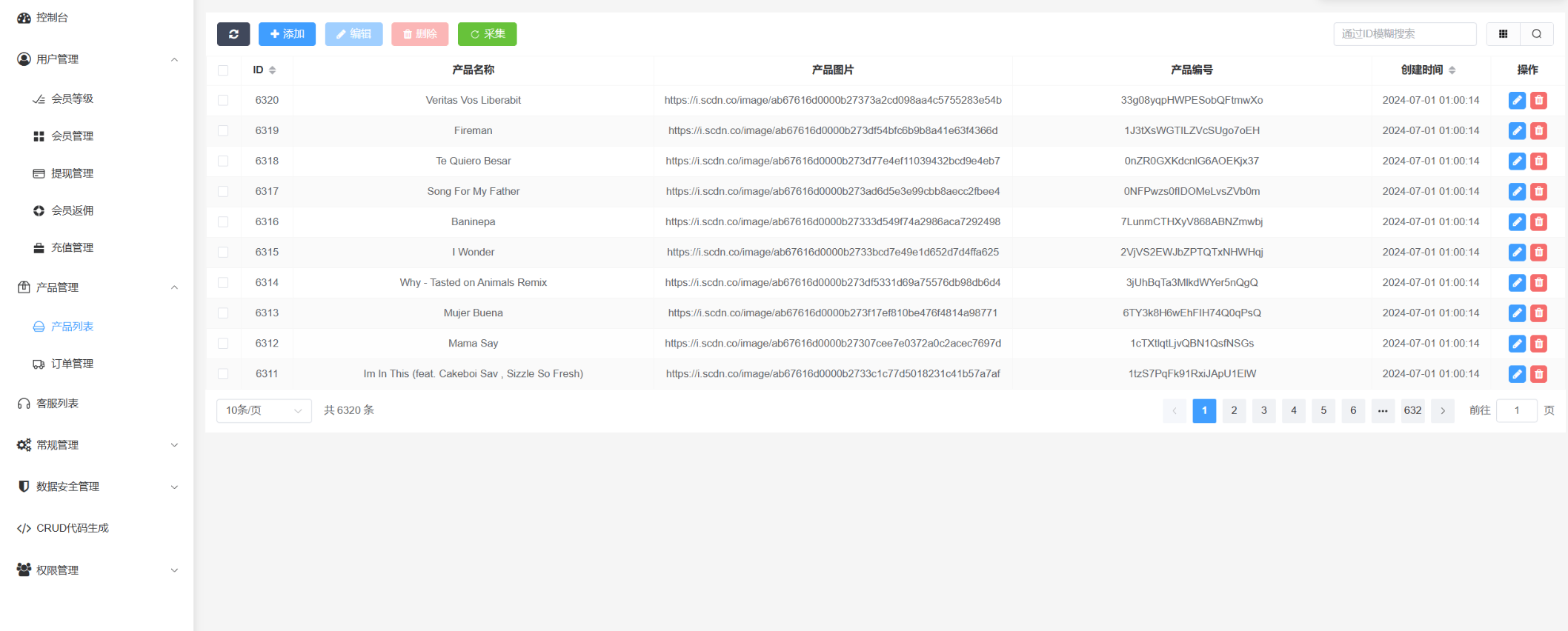
Task: Toggle the select-all header checkbox
Action: (x=223, y=70)
